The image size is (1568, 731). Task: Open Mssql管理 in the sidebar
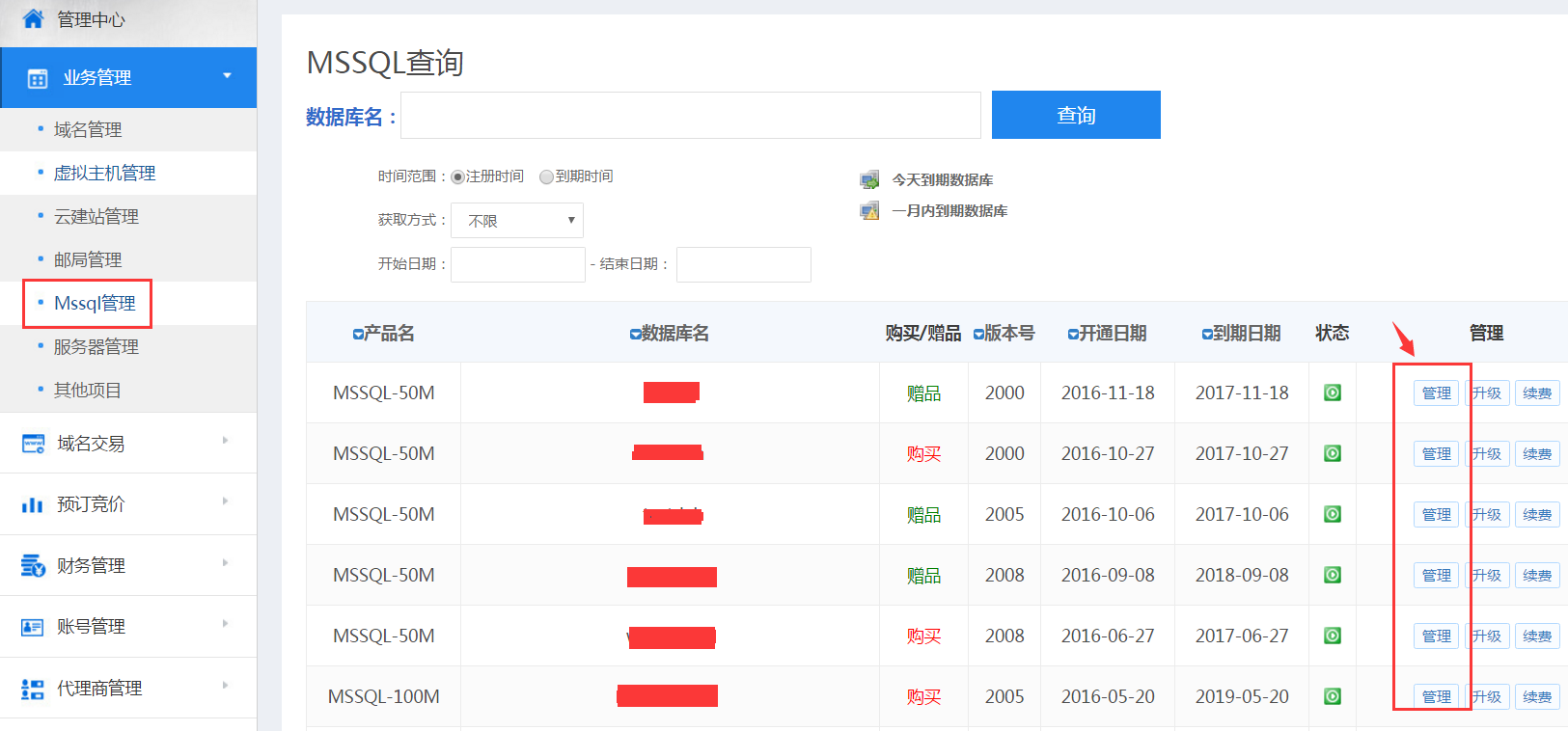coord(95,304)
